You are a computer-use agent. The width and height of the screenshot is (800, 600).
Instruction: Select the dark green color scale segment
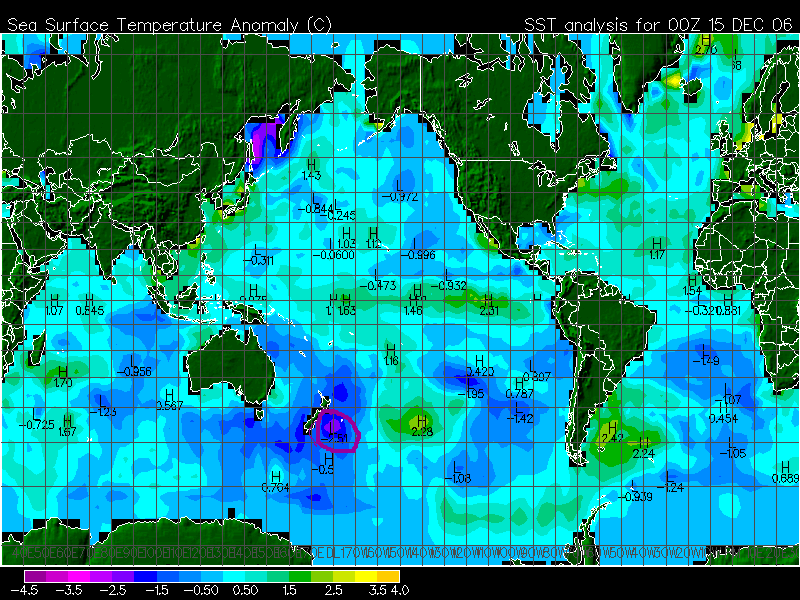[x=300, y=577]
